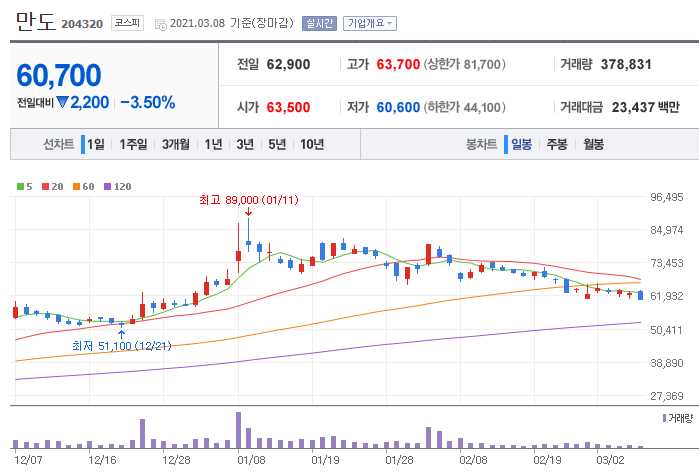This screenshot has height=473, width=699.
Task: Select the 3개월 line chart tab
Action: [x=175, y=144]
